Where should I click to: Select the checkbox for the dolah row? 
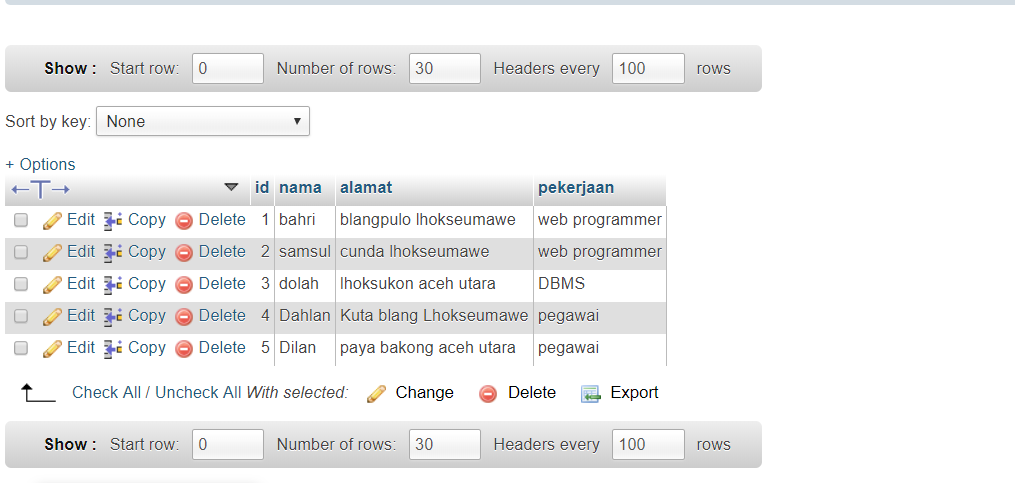point(21,284)
